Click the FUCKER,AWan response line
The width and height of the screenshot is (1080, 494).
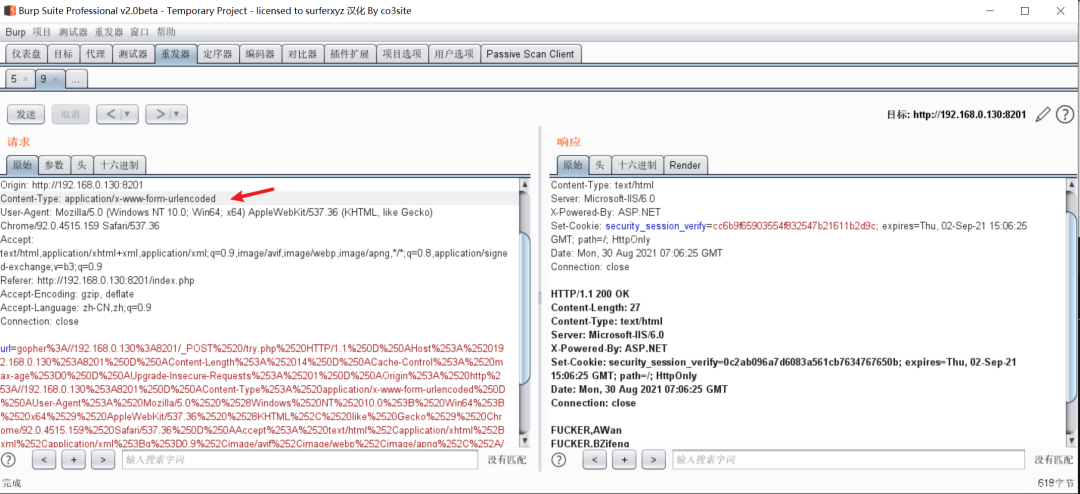tap(586, 430)
